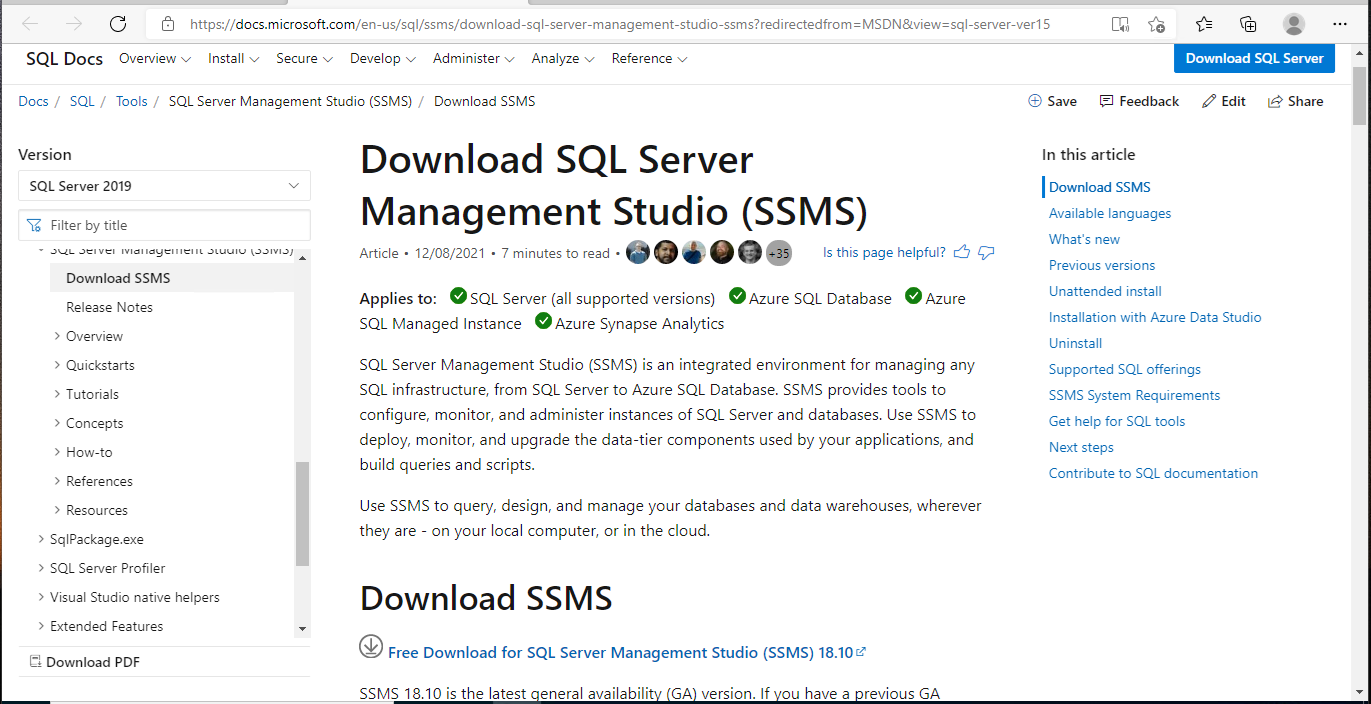This screenshot has height=704, width=1371.
Task: Jump to Available languages section
Action: click(1110, 213)
